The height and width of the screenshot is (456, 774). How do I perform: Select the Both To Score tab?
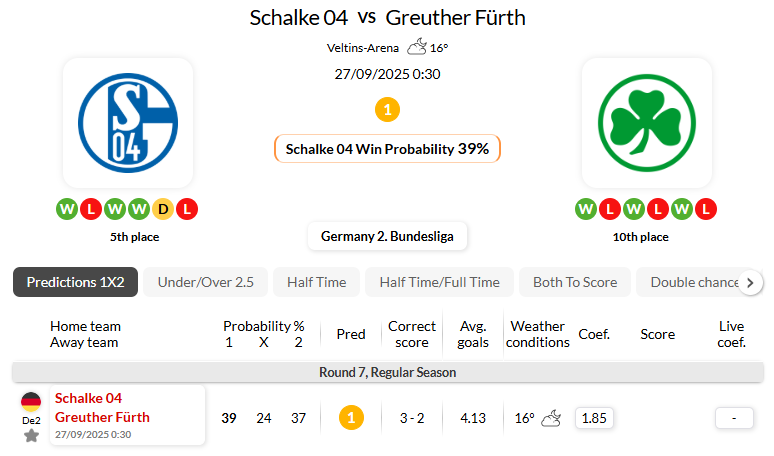[x=575, y=282]
